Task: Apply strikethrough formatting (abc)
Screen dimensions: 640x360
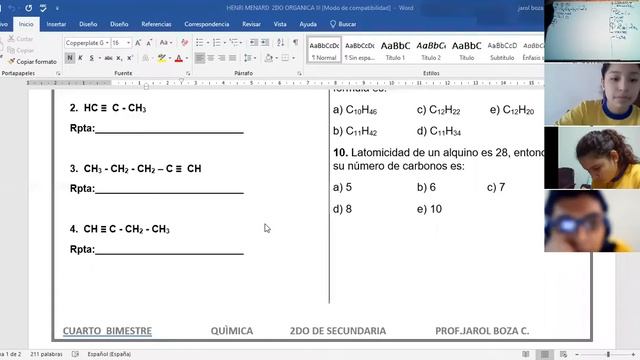Action: coord(108,58)
